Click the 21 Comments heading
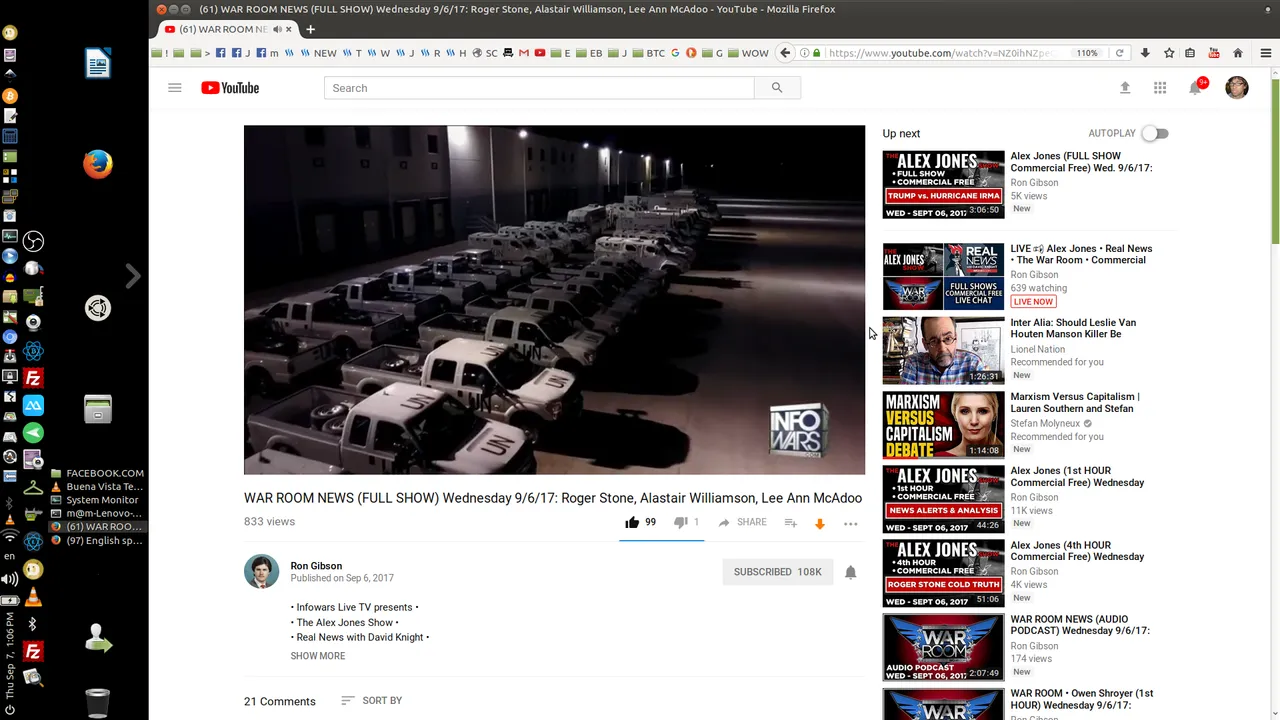The height and width of the screenshot is (720, 1280). pos(280,701)
